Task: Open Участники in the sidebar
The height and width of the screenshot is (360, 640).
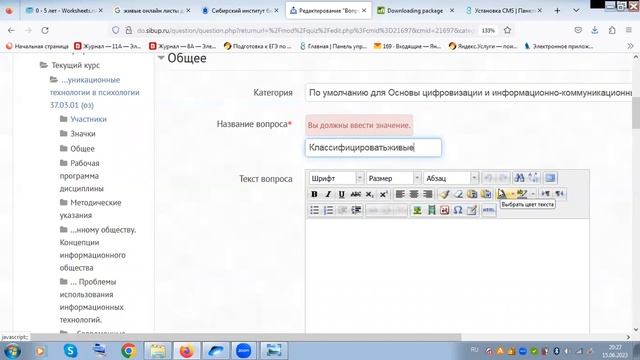Action: tap(88, 119)
